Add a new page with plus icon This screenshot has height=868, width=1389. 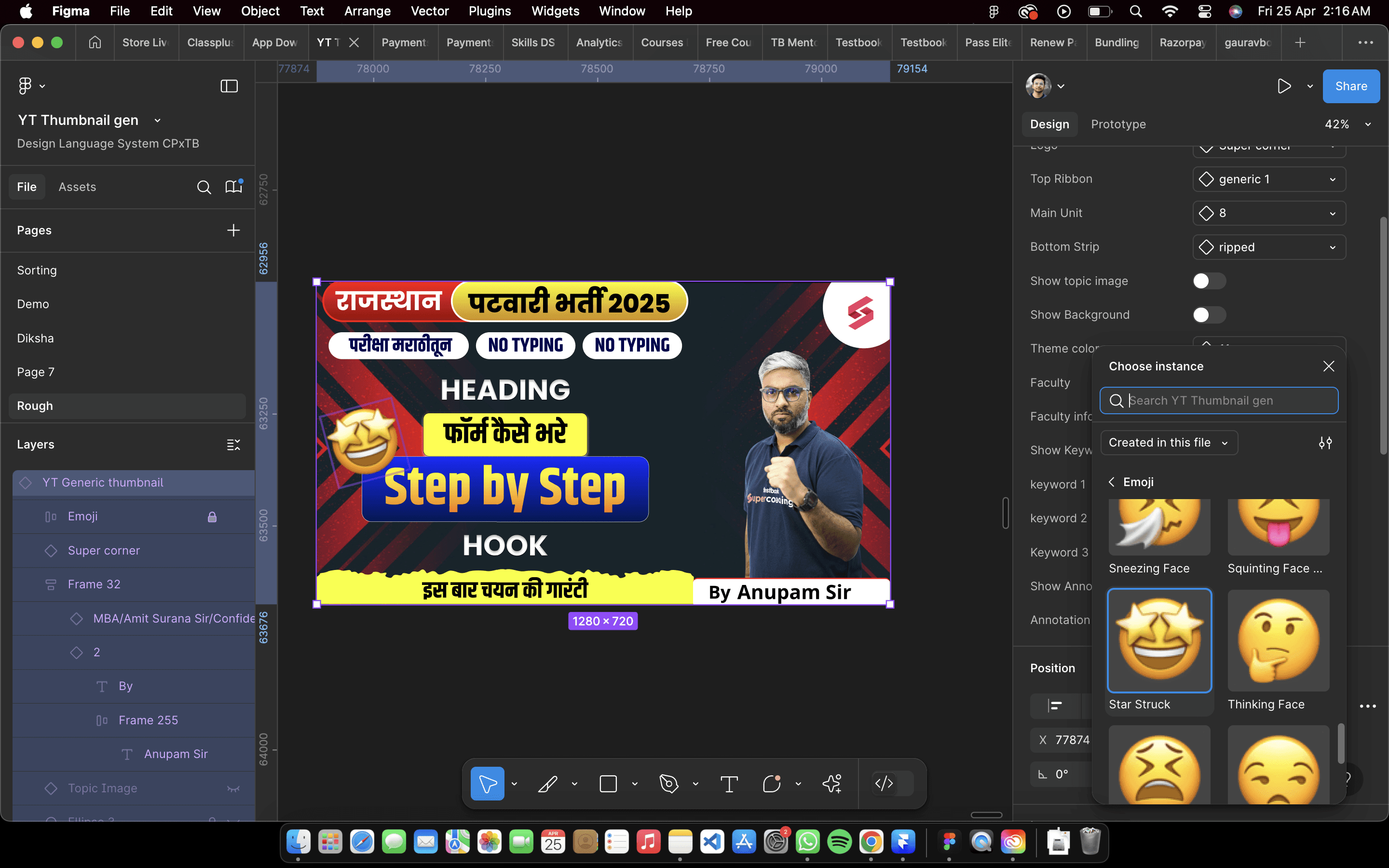(233, 230)
